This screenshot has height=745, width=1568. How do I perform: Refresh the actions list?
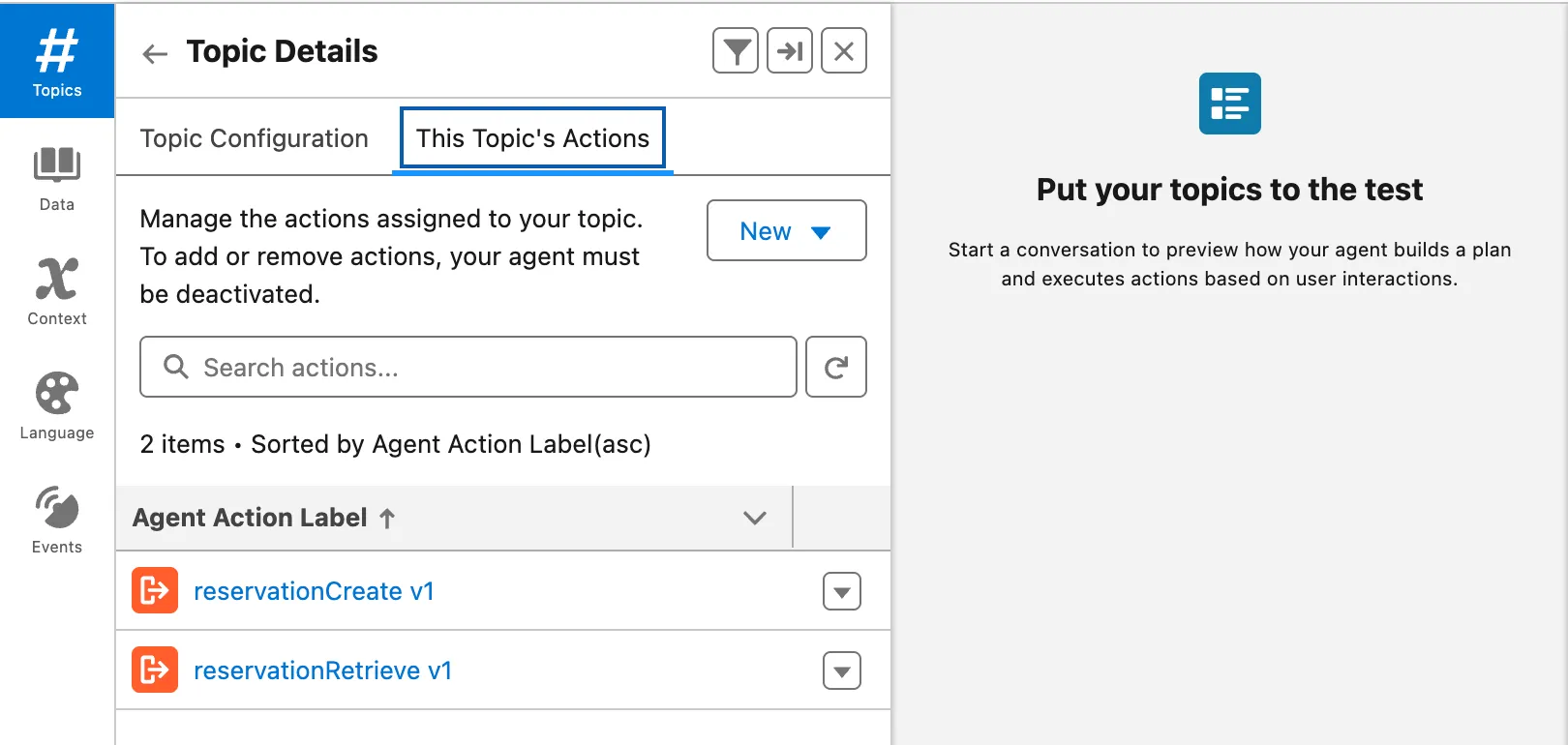(836, 368)
